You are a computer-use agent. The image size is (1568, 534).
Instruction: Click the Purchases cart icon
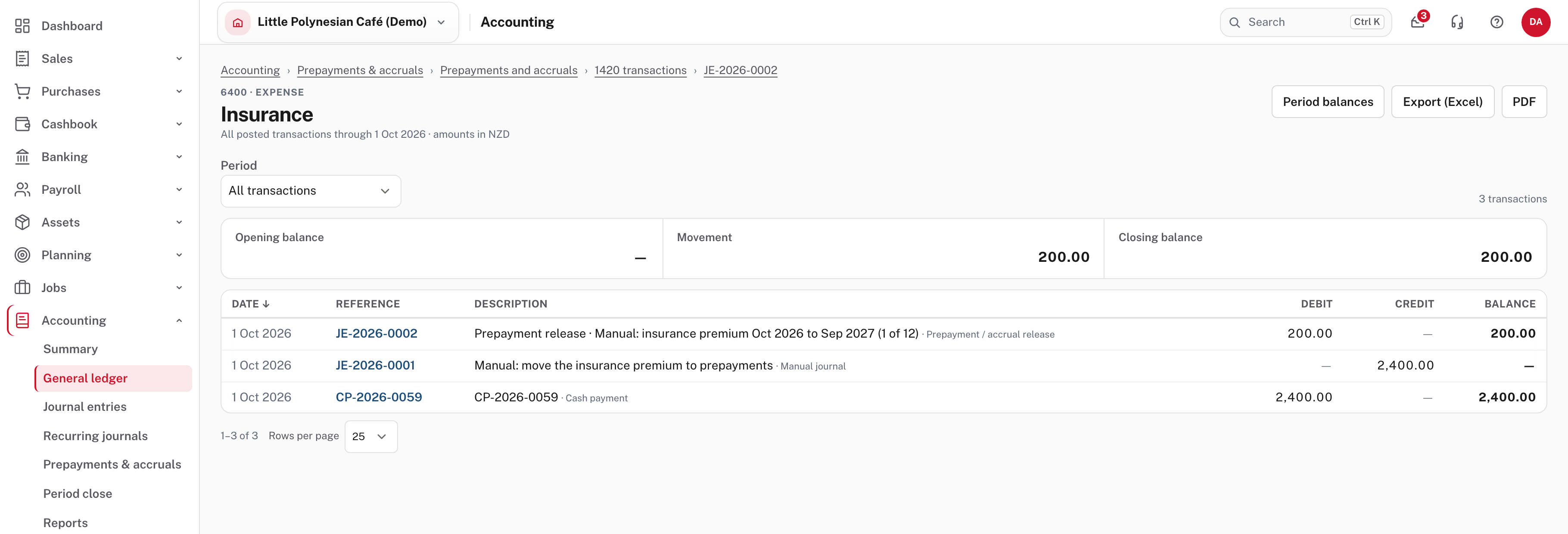pos(22,91)
